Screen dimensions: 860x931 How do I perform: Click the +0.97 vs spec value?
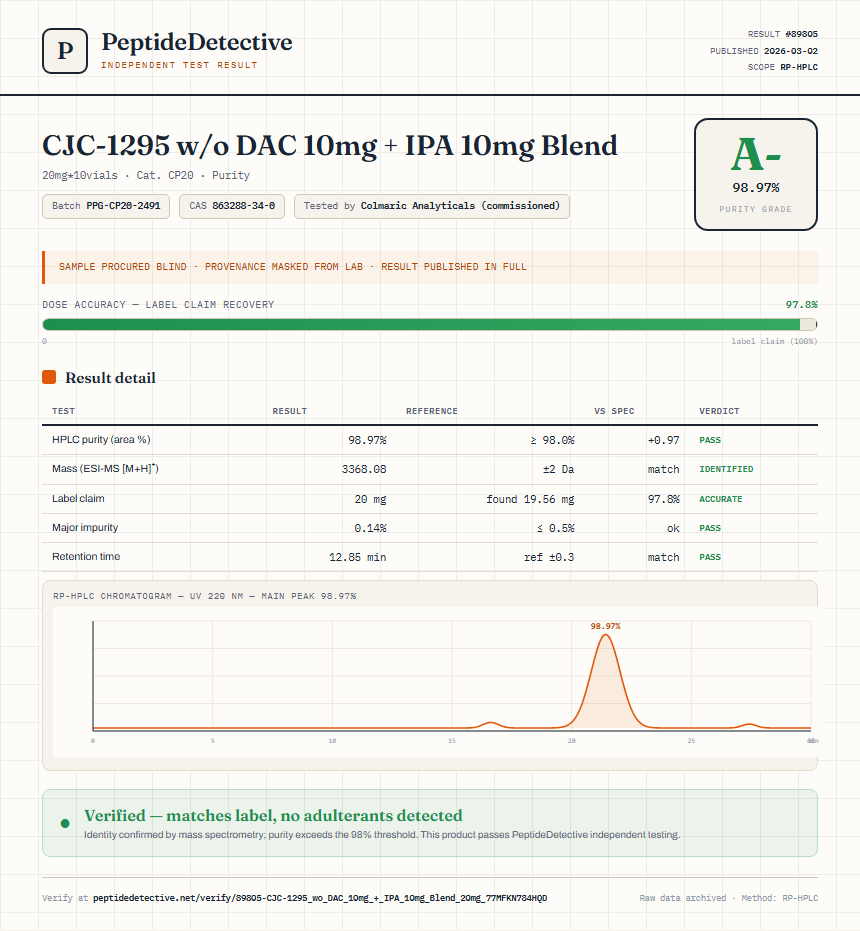tap(663, 440)
